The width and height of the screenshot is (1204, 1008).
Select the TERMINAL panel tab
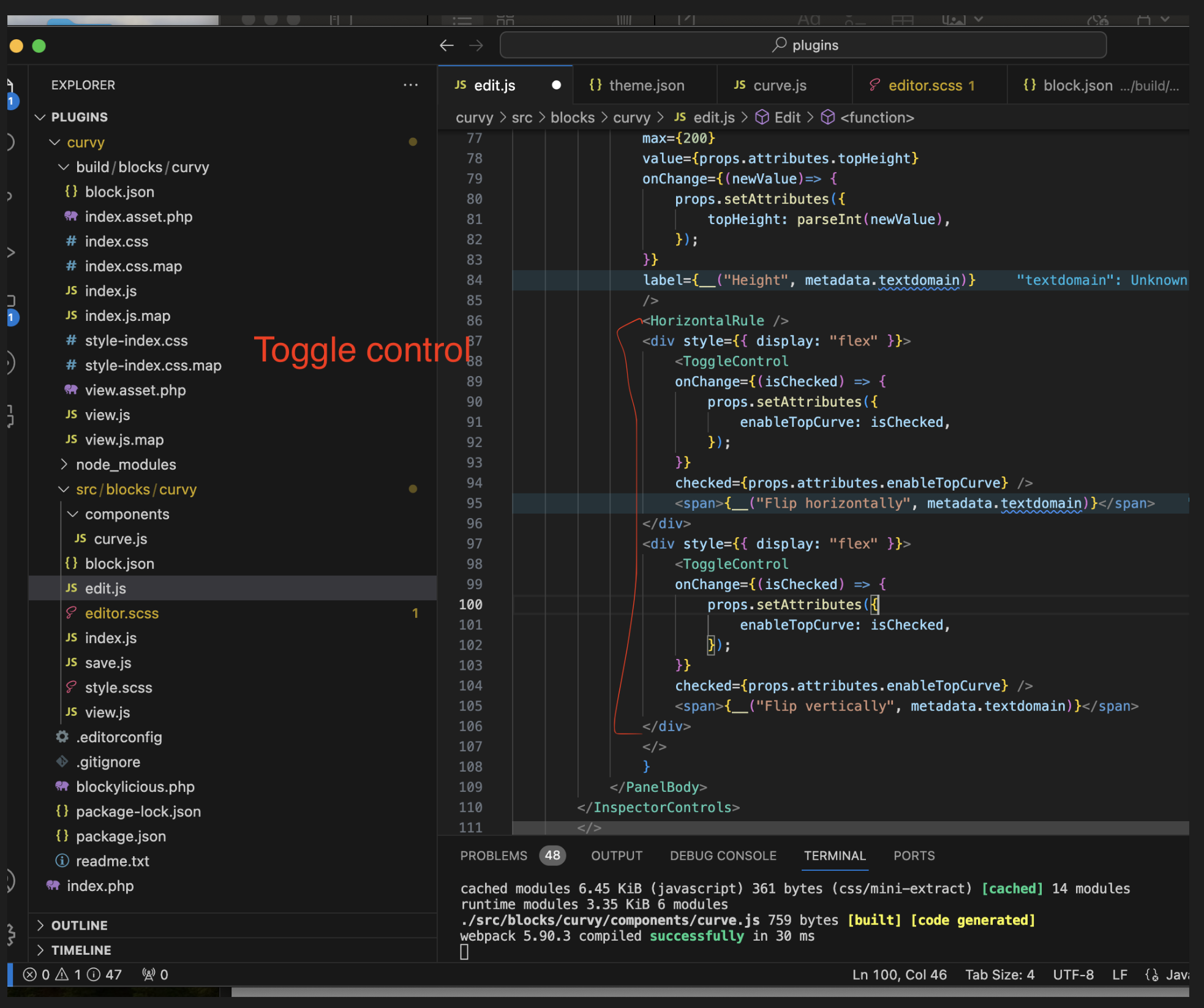pyautogui.click(x=835, y=856)
